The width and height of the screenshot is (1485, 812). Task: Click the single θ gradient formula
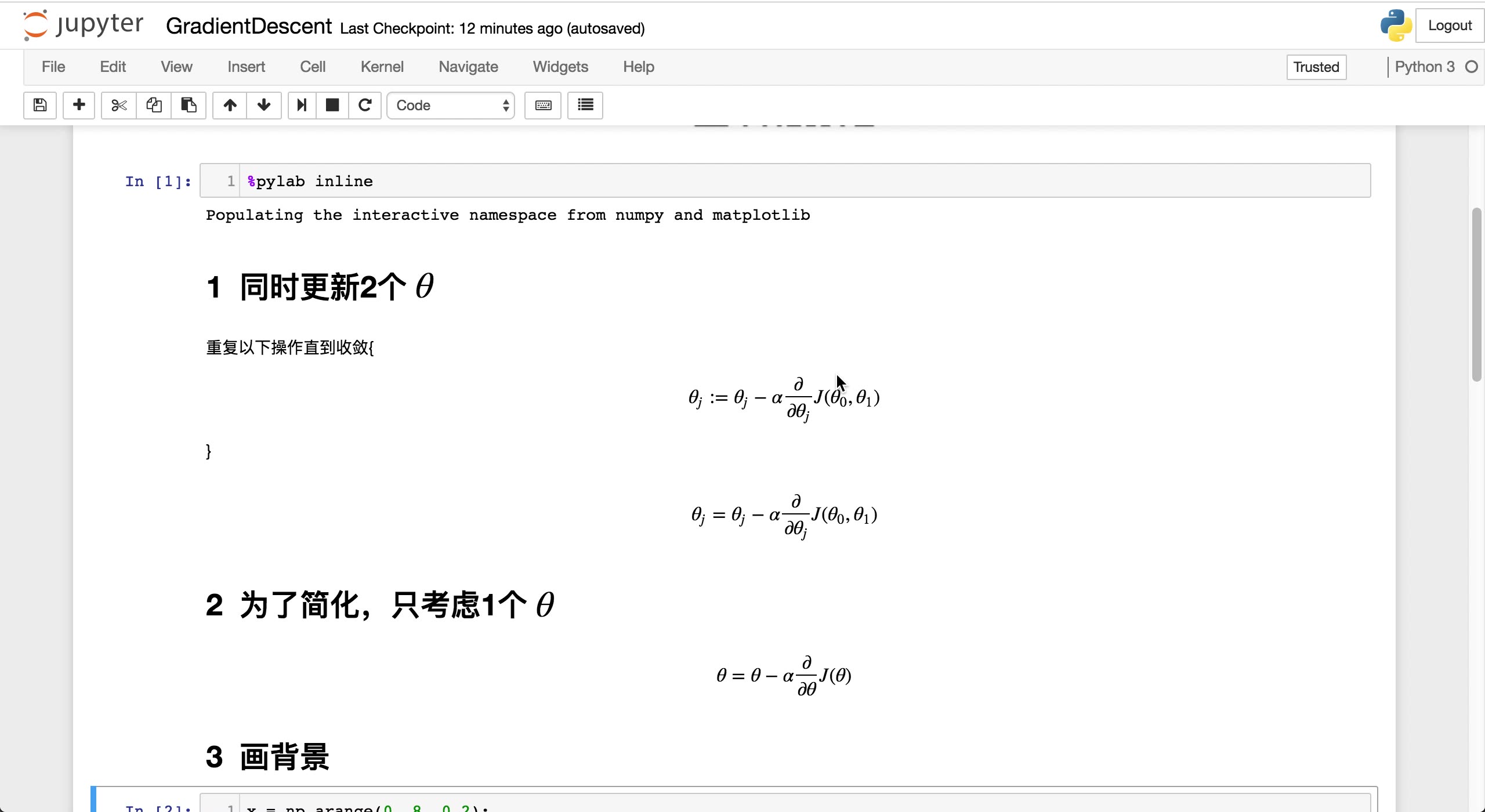tap(784, 676)
